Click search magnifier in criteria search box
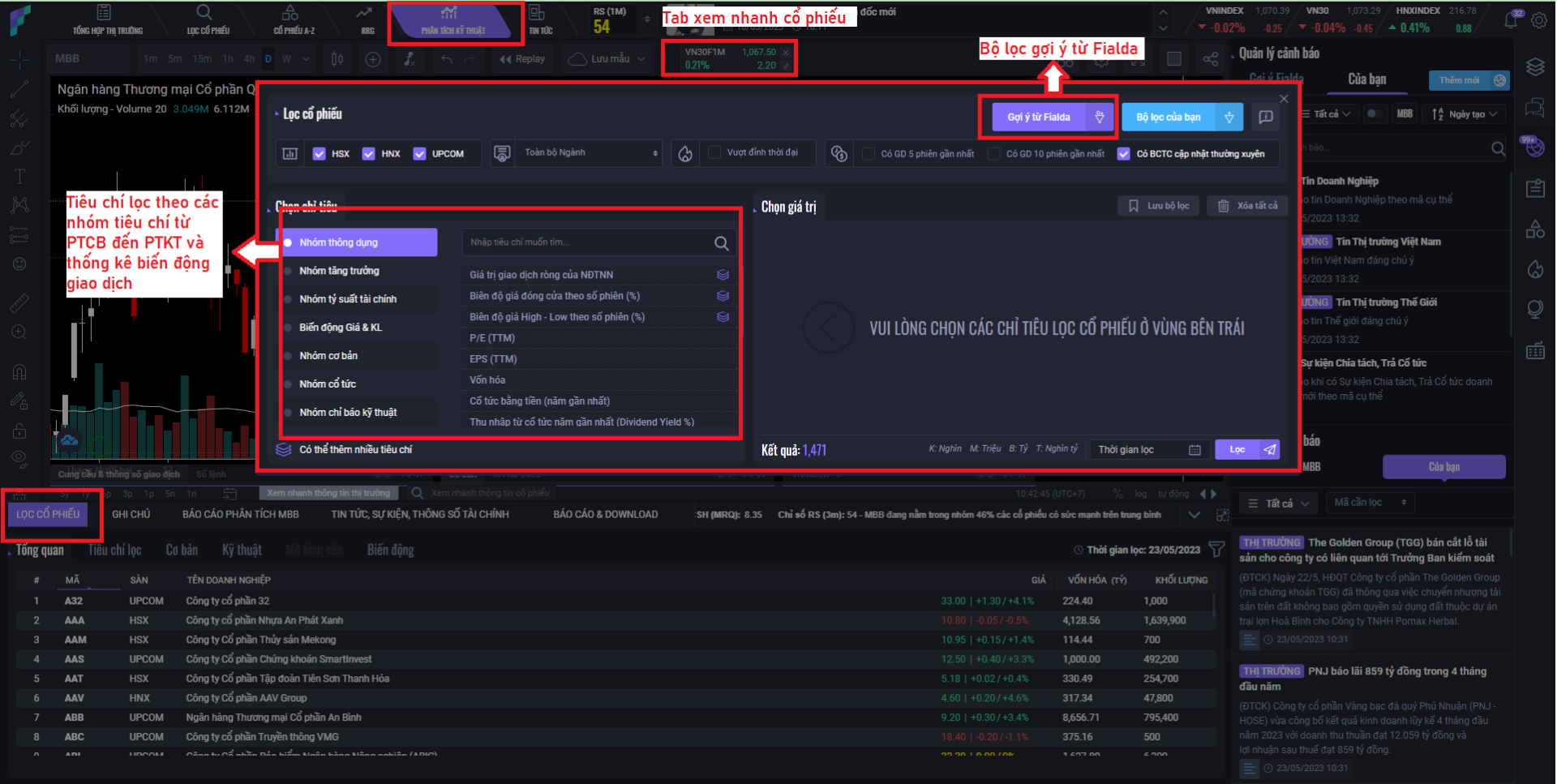1557x784 pixels. click(721, 242)
